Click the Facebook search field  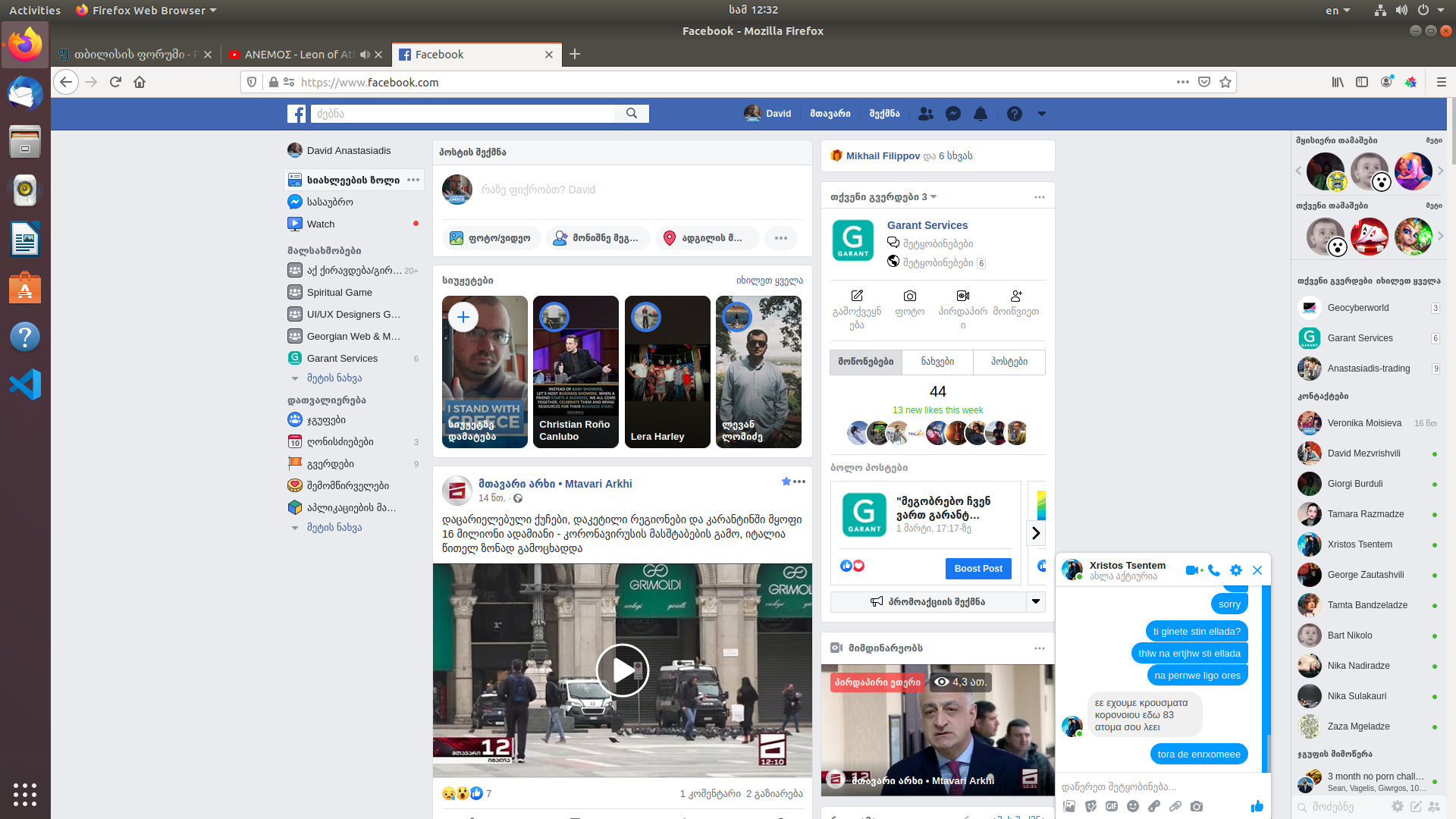463,114
